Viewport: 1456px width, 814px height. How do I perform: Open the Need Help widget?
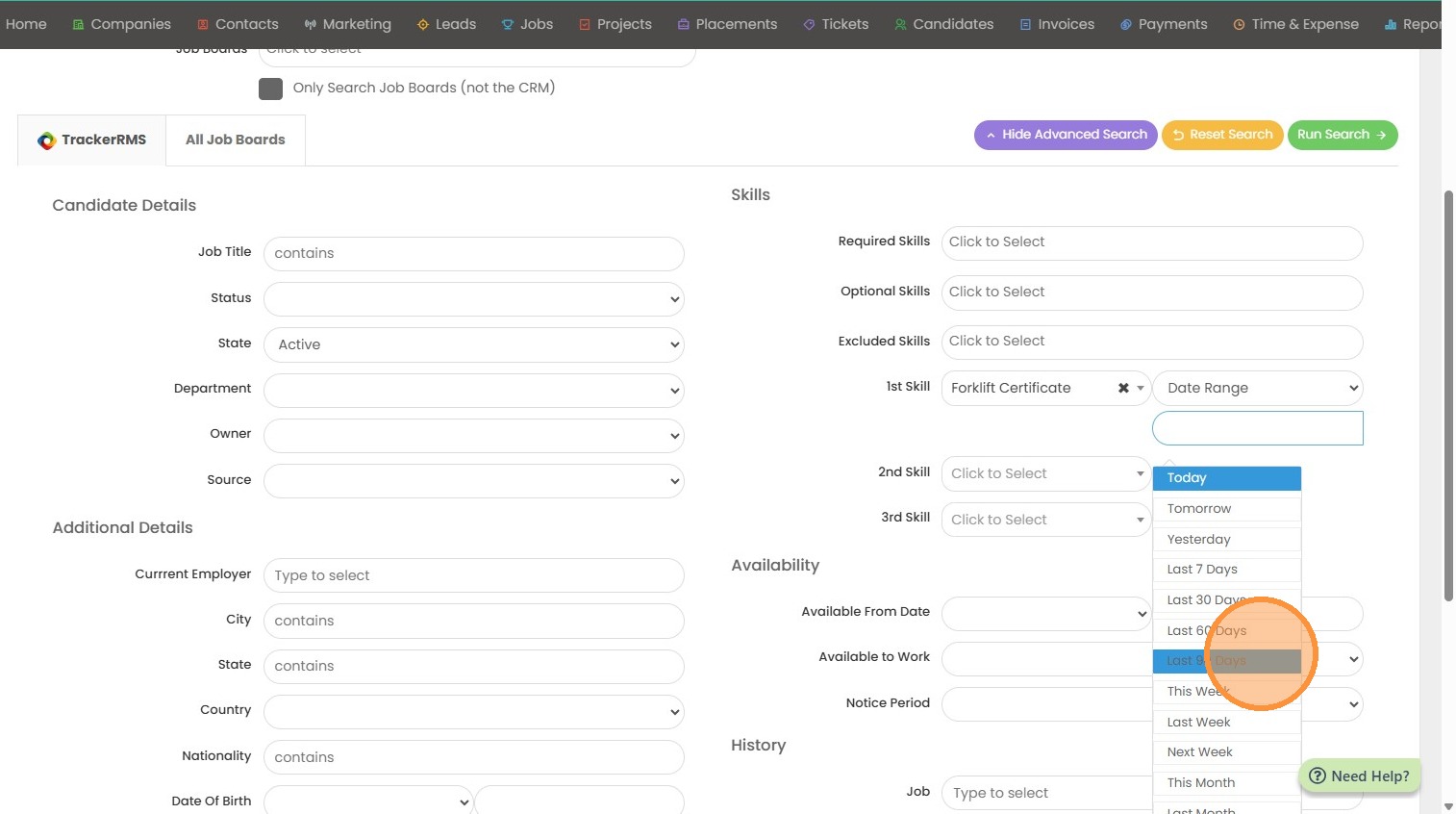(x=1359, y=776)
